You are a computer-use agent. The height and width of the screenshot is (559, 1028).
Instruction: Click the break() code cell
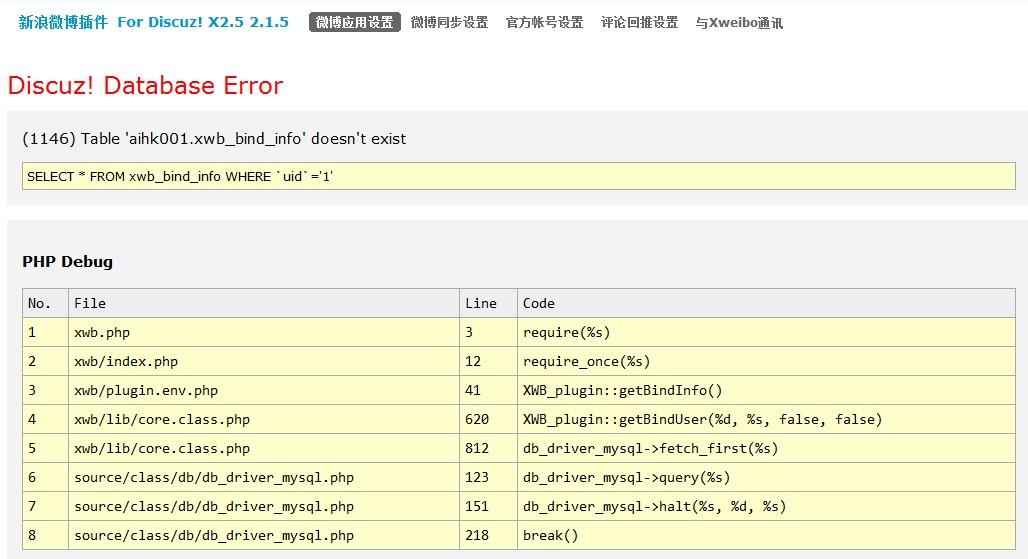766,535
